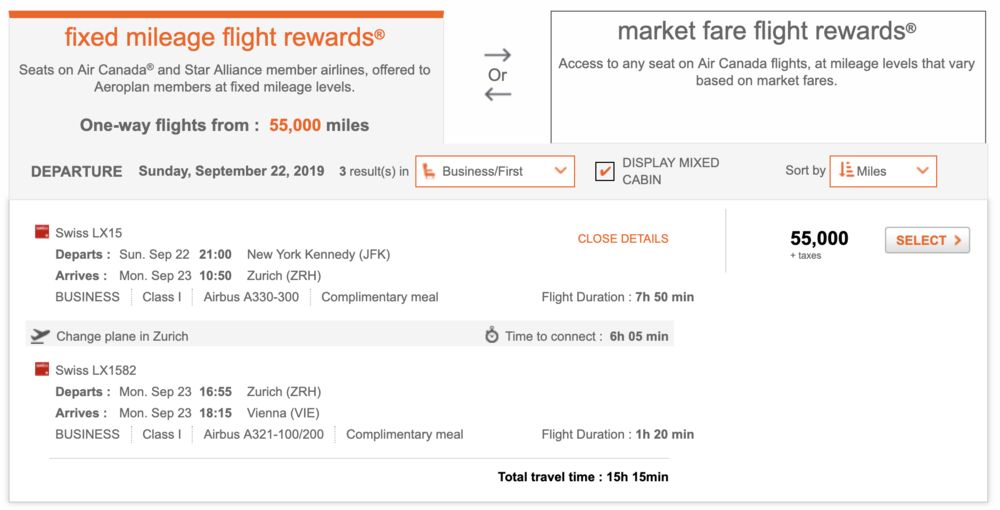1000x510 pixels.
Task: Collapse flight info via CLOSE DETAILS
Action: [623, 239]
